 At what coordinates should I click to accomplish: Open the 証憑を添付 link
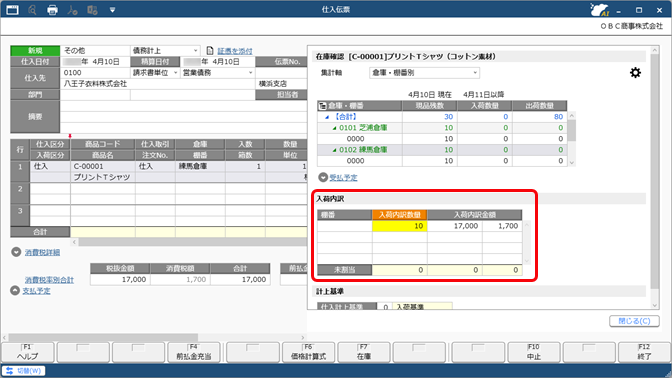coord(235,51)
